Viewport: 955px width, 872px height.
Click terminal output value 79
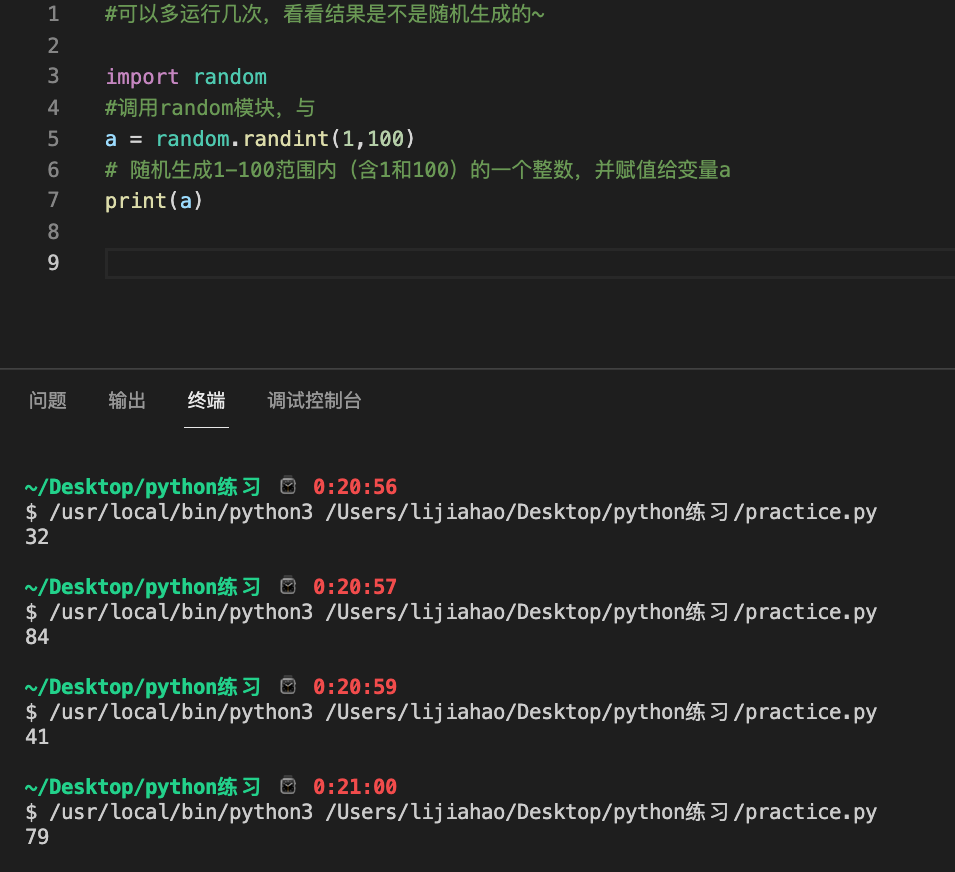pyautogui.click(x=37, y=837)
